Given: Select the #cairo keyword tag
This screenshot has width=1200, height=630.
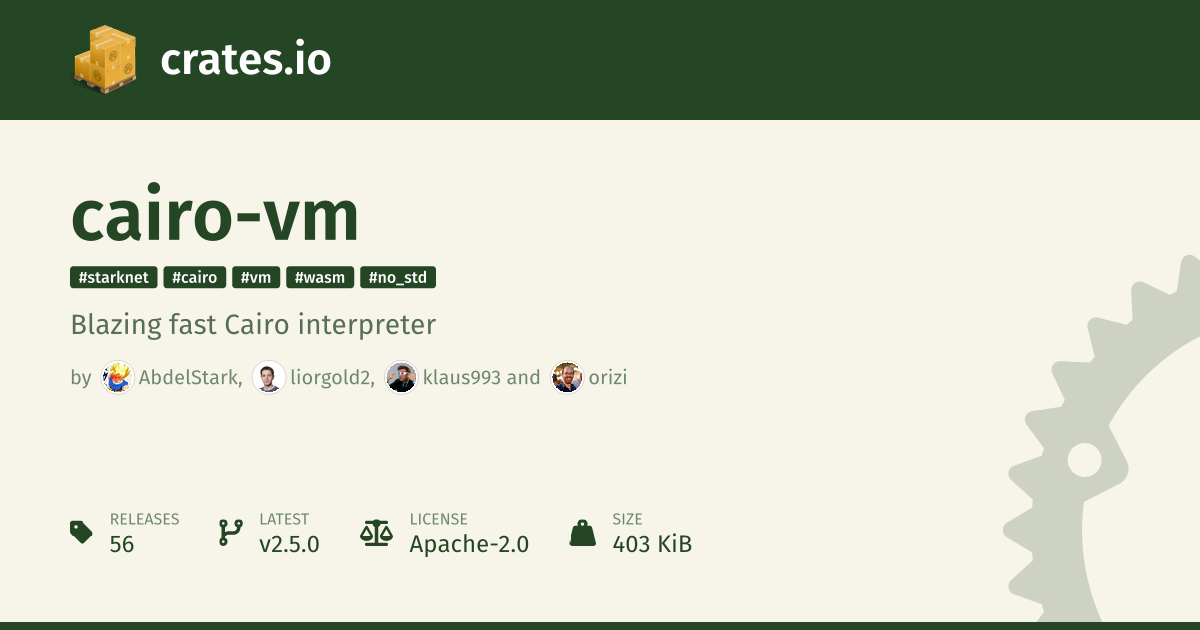Looking at the screenshot, I should (x=194, y=277).
